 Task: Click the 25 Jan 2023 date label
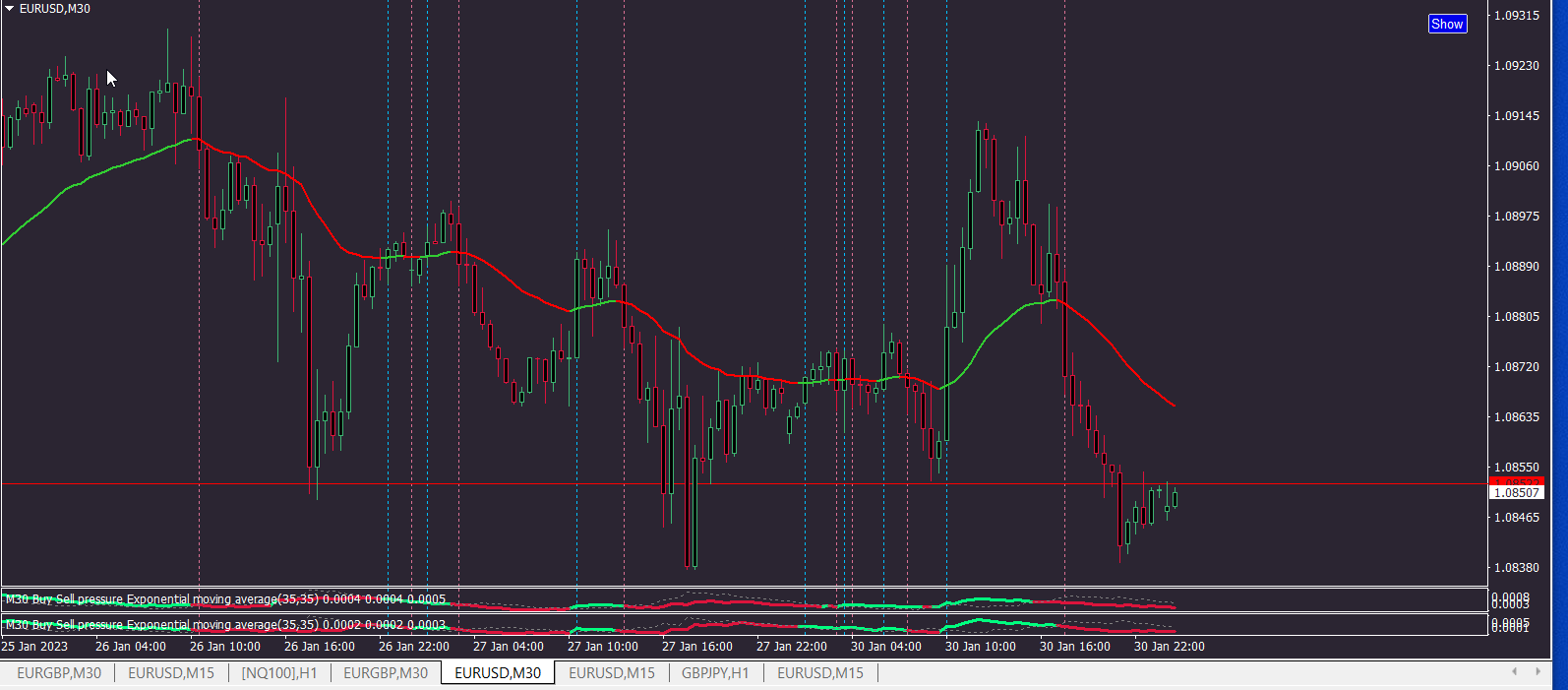35,647
